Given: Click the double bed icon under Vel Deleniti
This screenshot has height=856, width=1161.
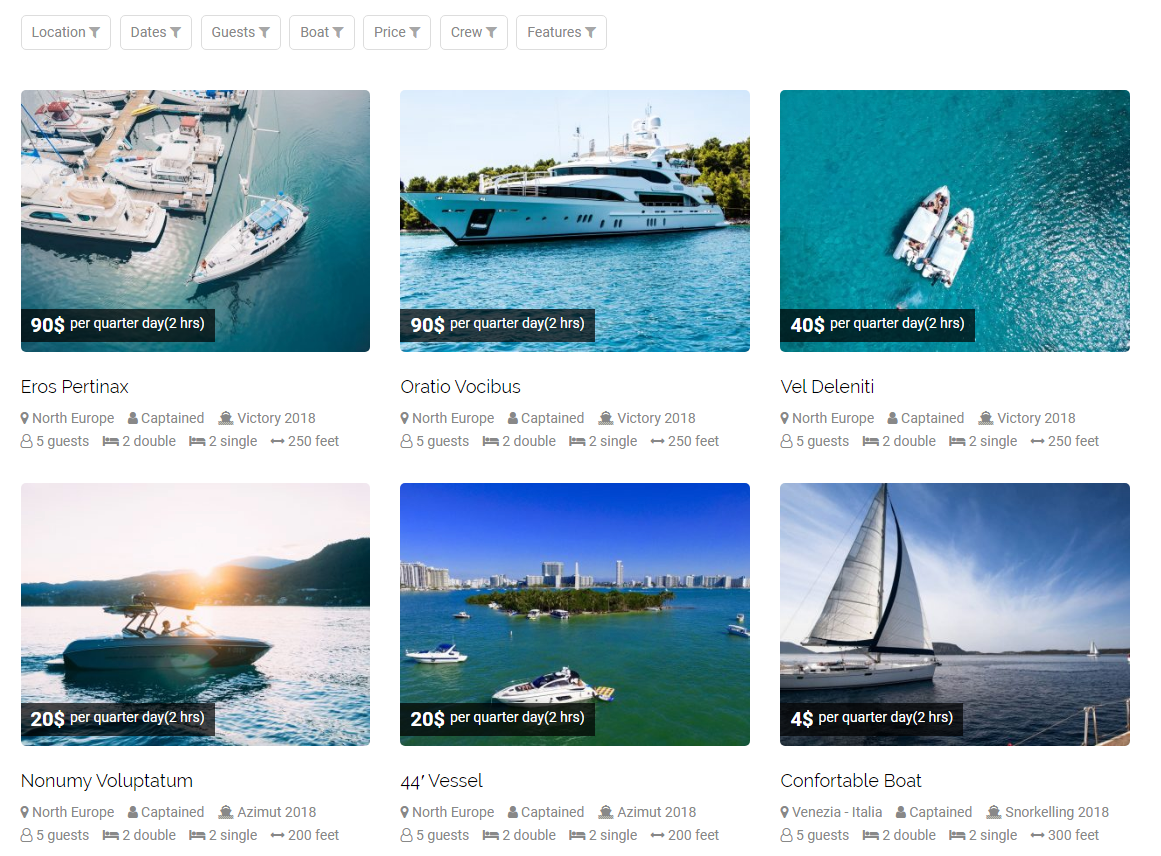Looking at the screenshot, I should point(871,441).
